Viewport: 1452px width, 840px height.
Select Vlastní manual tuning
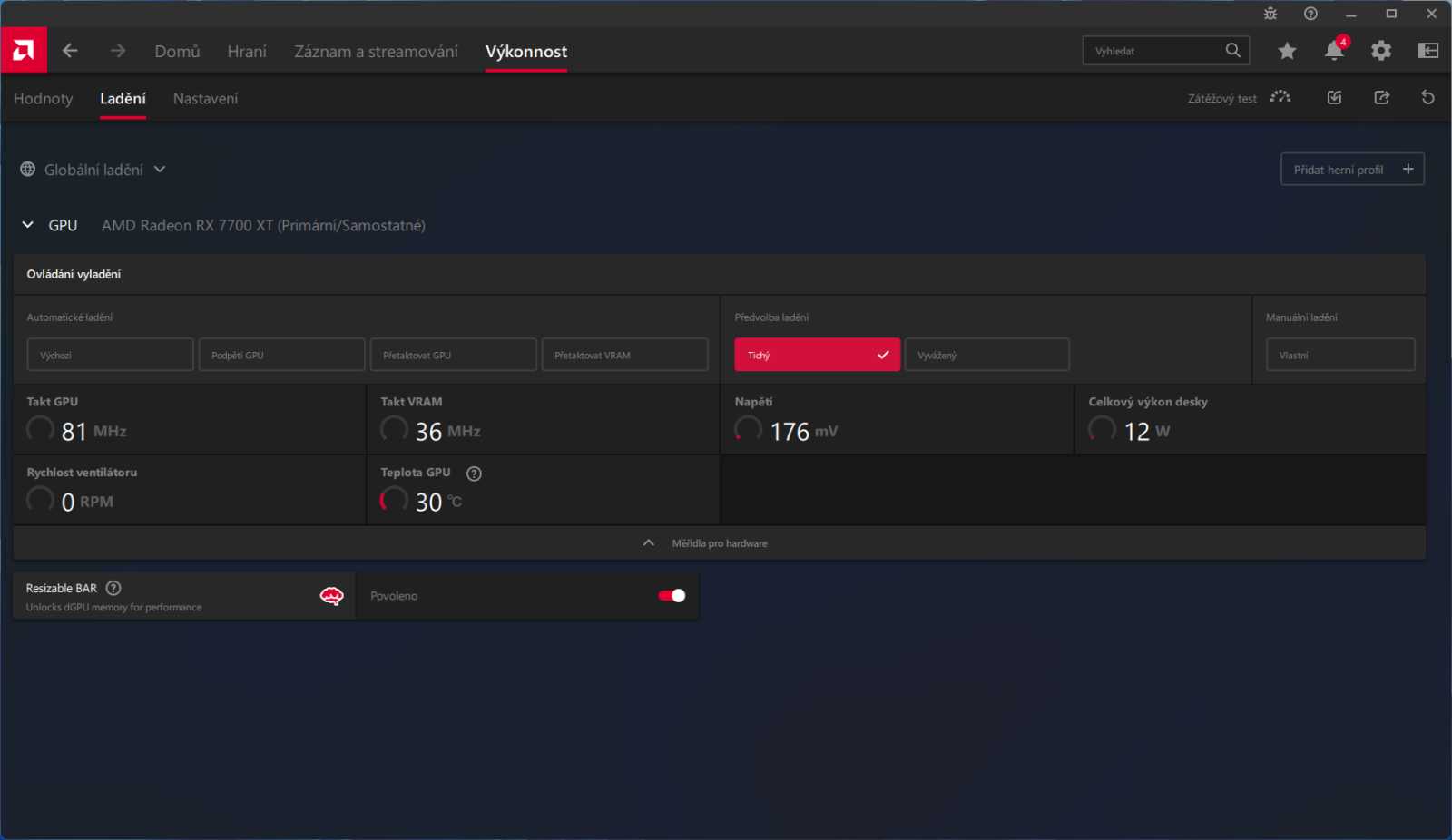[1340, 355]
